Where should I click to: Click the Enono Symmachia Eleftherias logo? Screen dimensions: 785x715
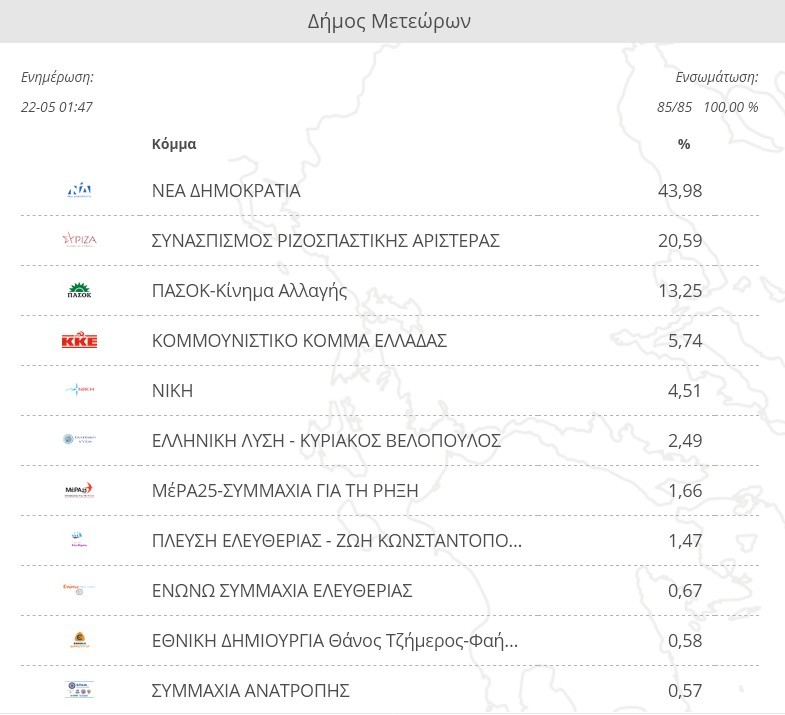click(x=79, y=590)
